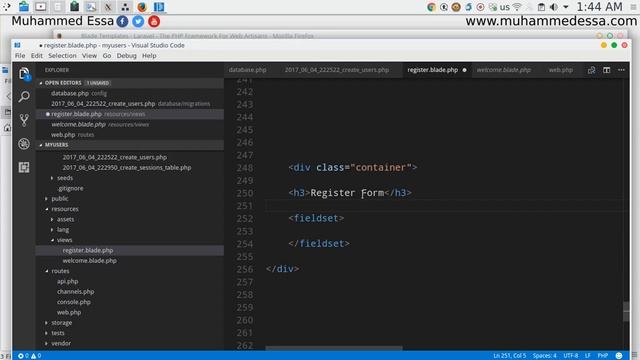The height and width of the screenshot is (360, 640).
Task: Collapse the MYUSERS project section
Action: click(41, 145)
